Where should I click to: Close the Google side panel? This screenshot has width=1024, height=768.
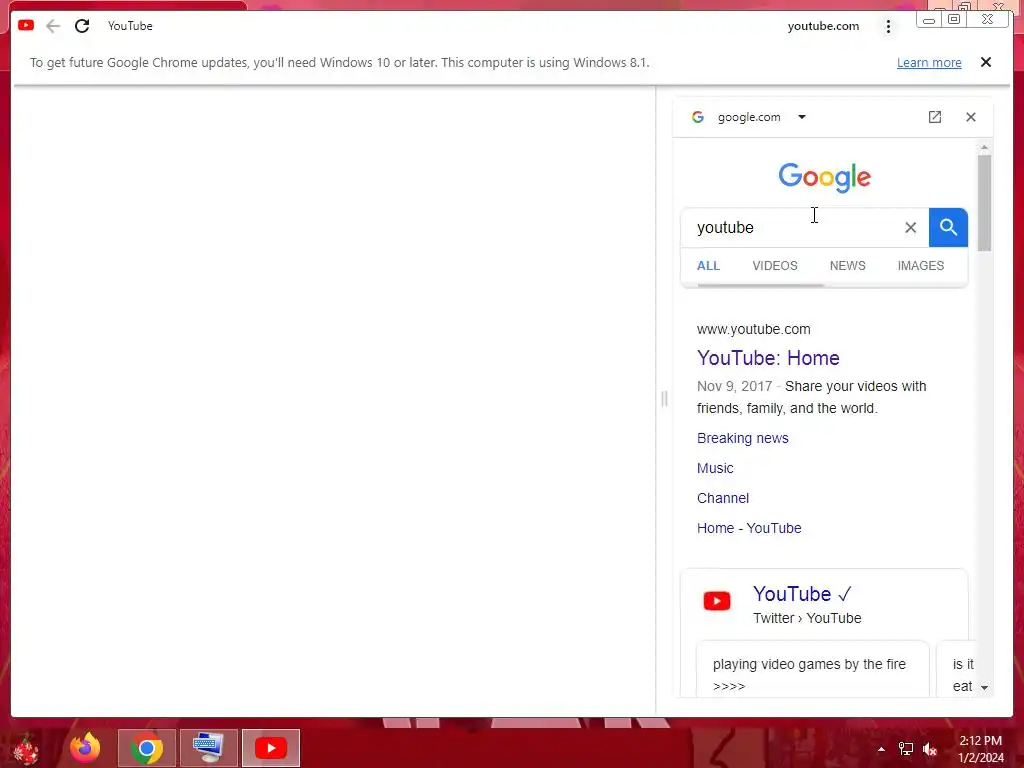tap(971, 117)
